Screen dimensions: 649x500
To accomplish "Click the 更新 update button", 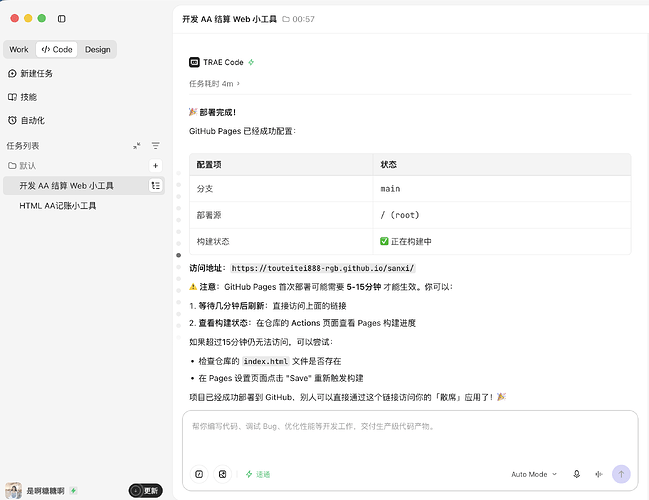I will pyautogui.click(x=145, y=490).
